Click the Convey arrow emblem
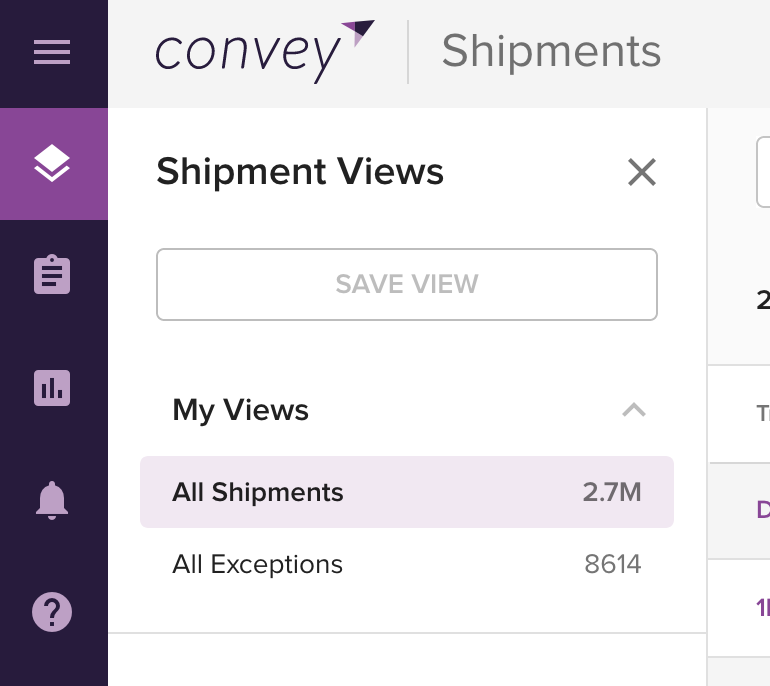770x686 pixels. [358, 32]
